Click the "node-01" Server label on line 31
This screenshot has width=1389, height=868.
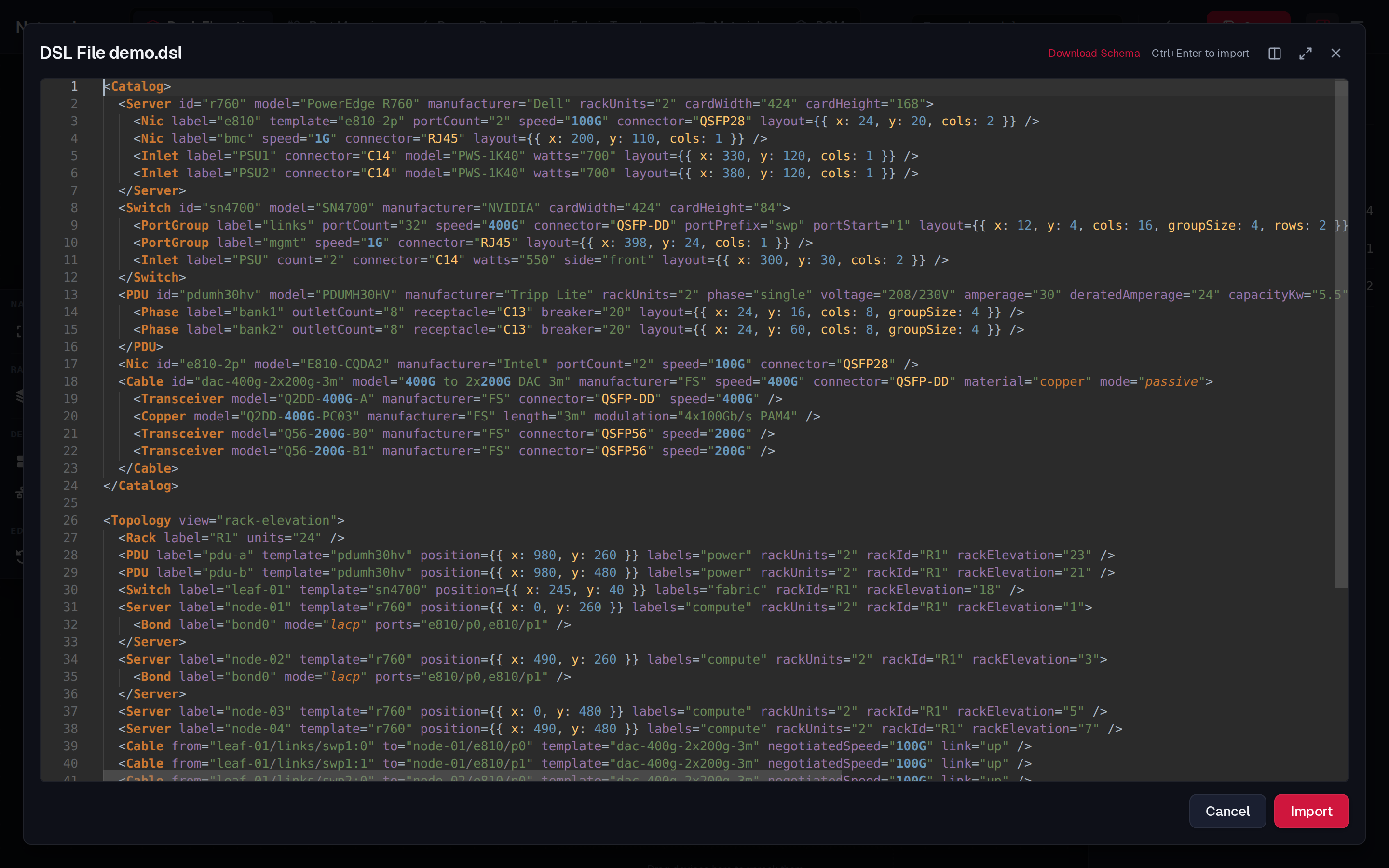click(x=258, y=608)
